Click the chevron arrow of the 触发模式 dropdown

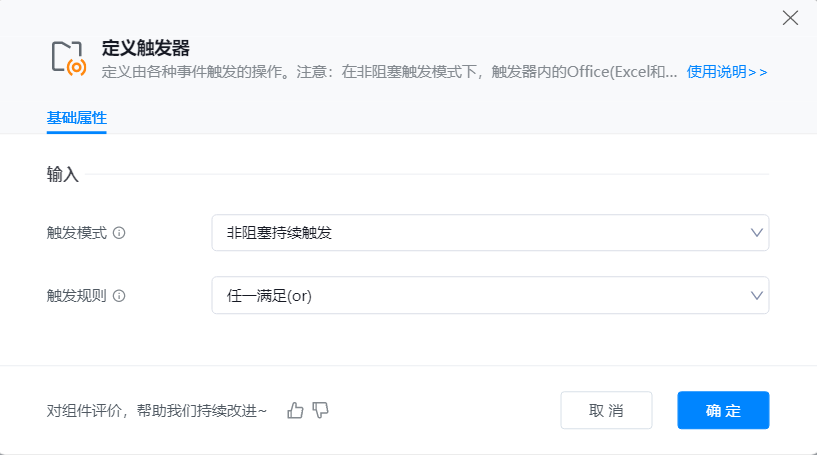point(756,233)
